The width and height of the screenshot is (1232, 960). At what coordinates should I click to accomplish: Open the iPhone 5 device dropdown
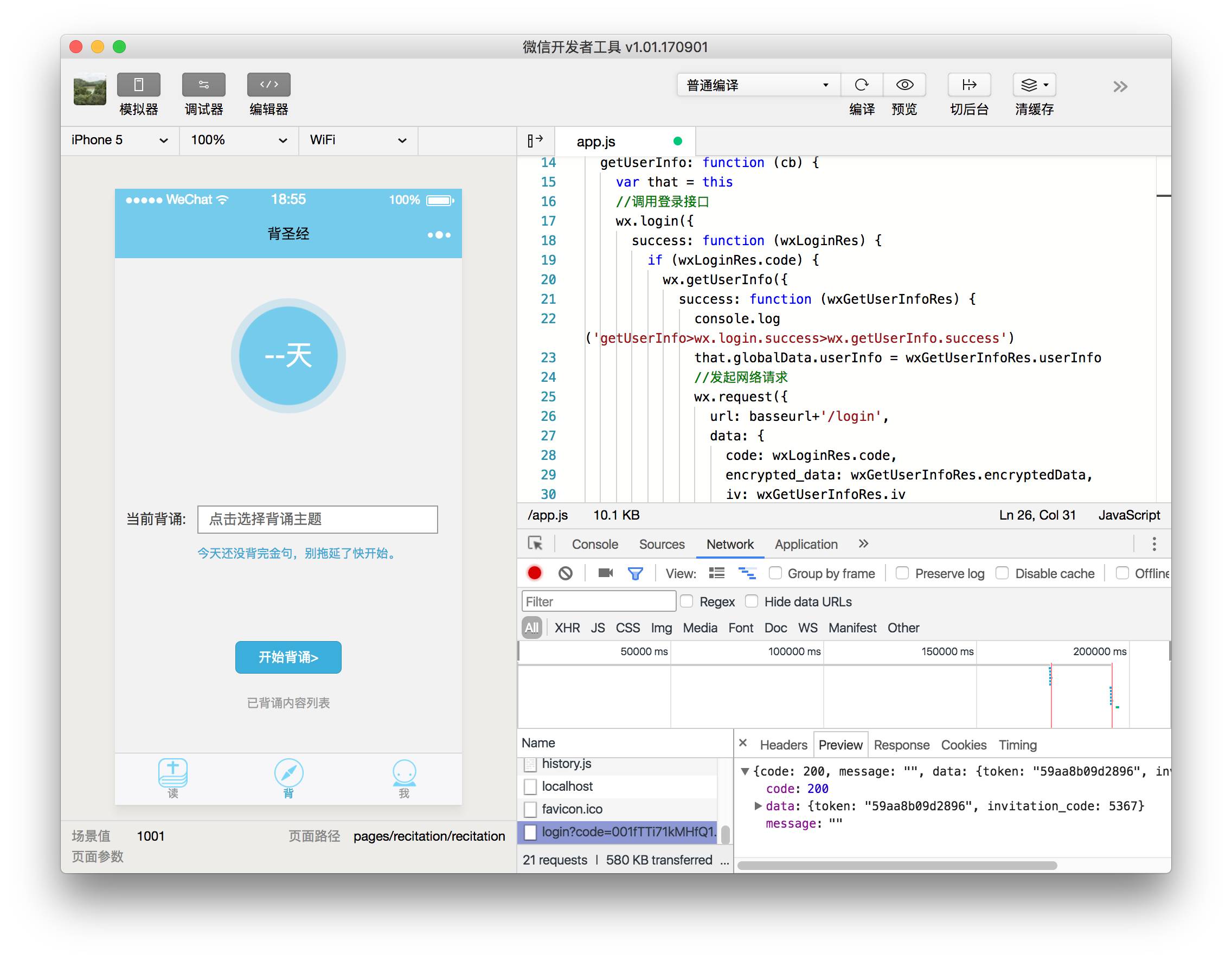click(119, 140)
